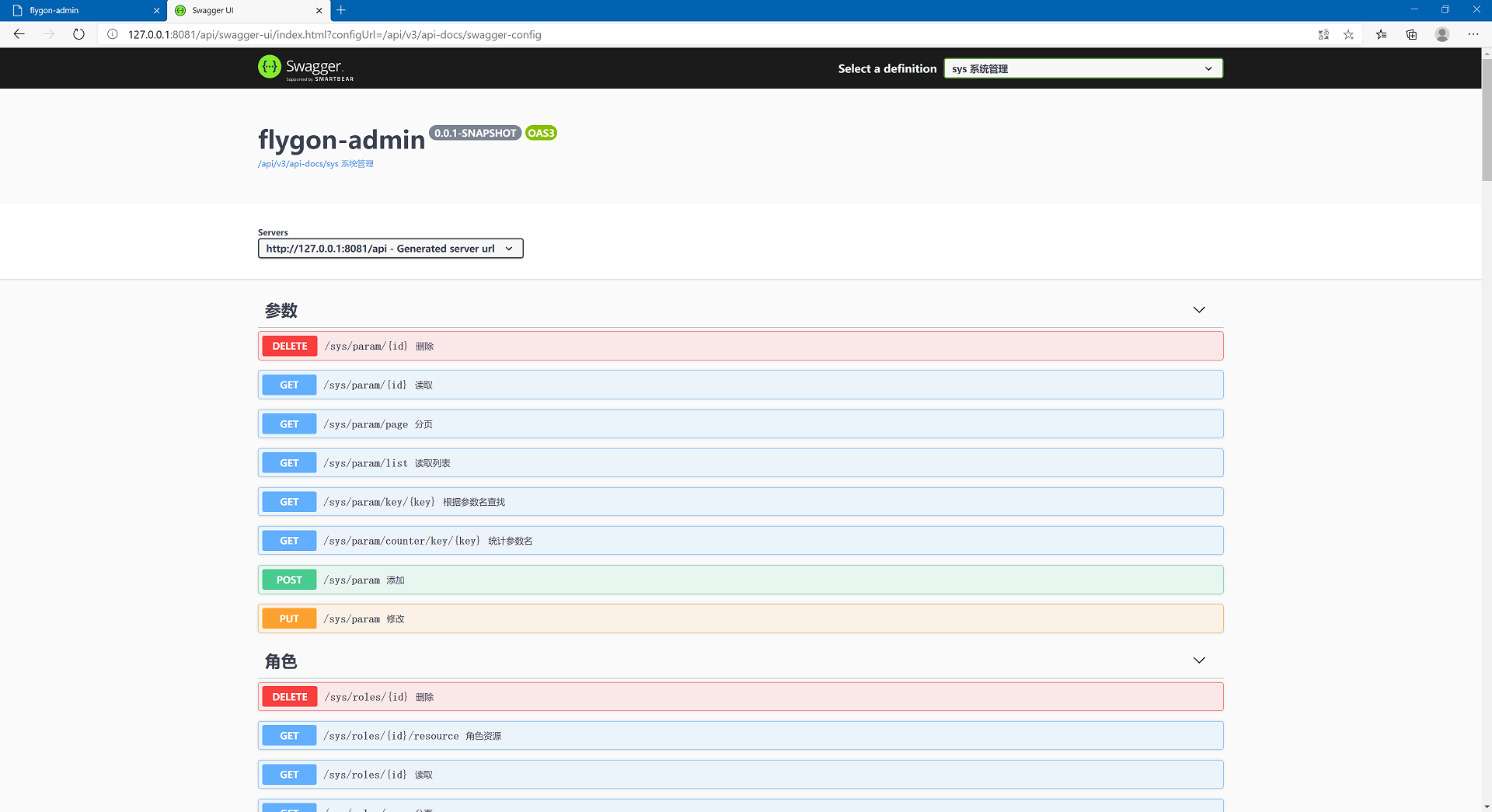Click the page vertical scrollbar thumb
The image size is (1492, 812).
tap(1487, 119)
